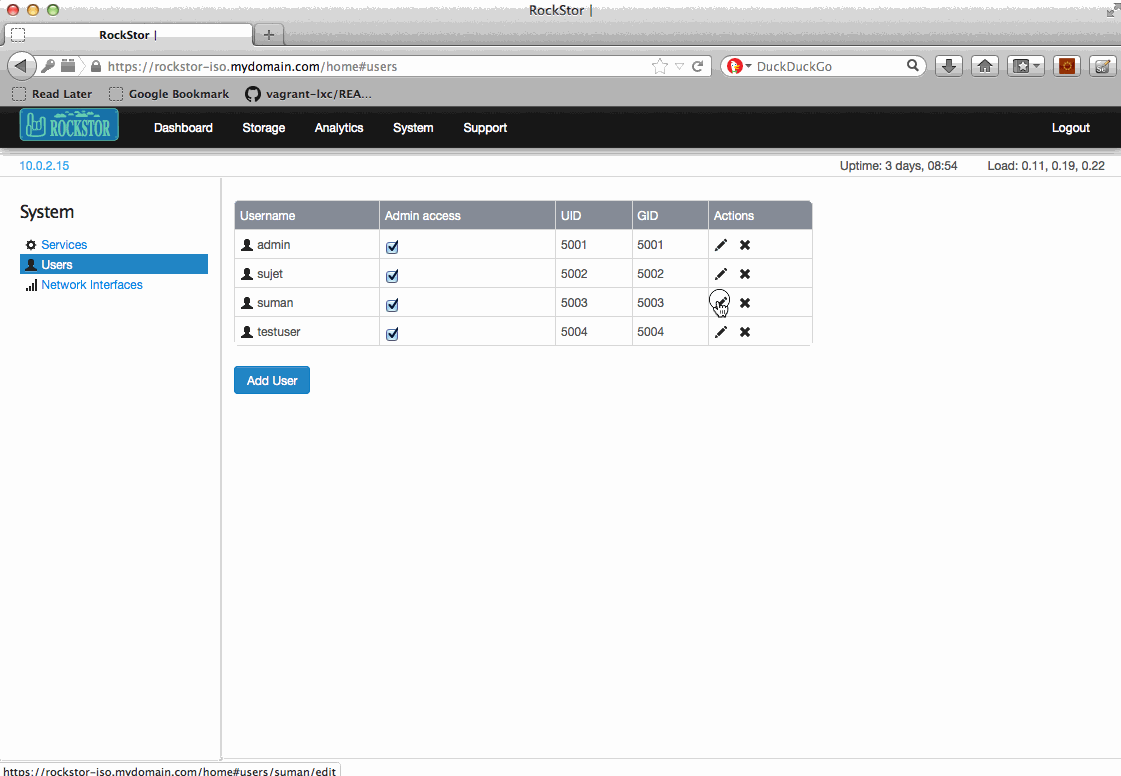Viewport: 1121px width, 776px height.
Task: Click the DuckDuckGo search field
Action: pos(829,67)
